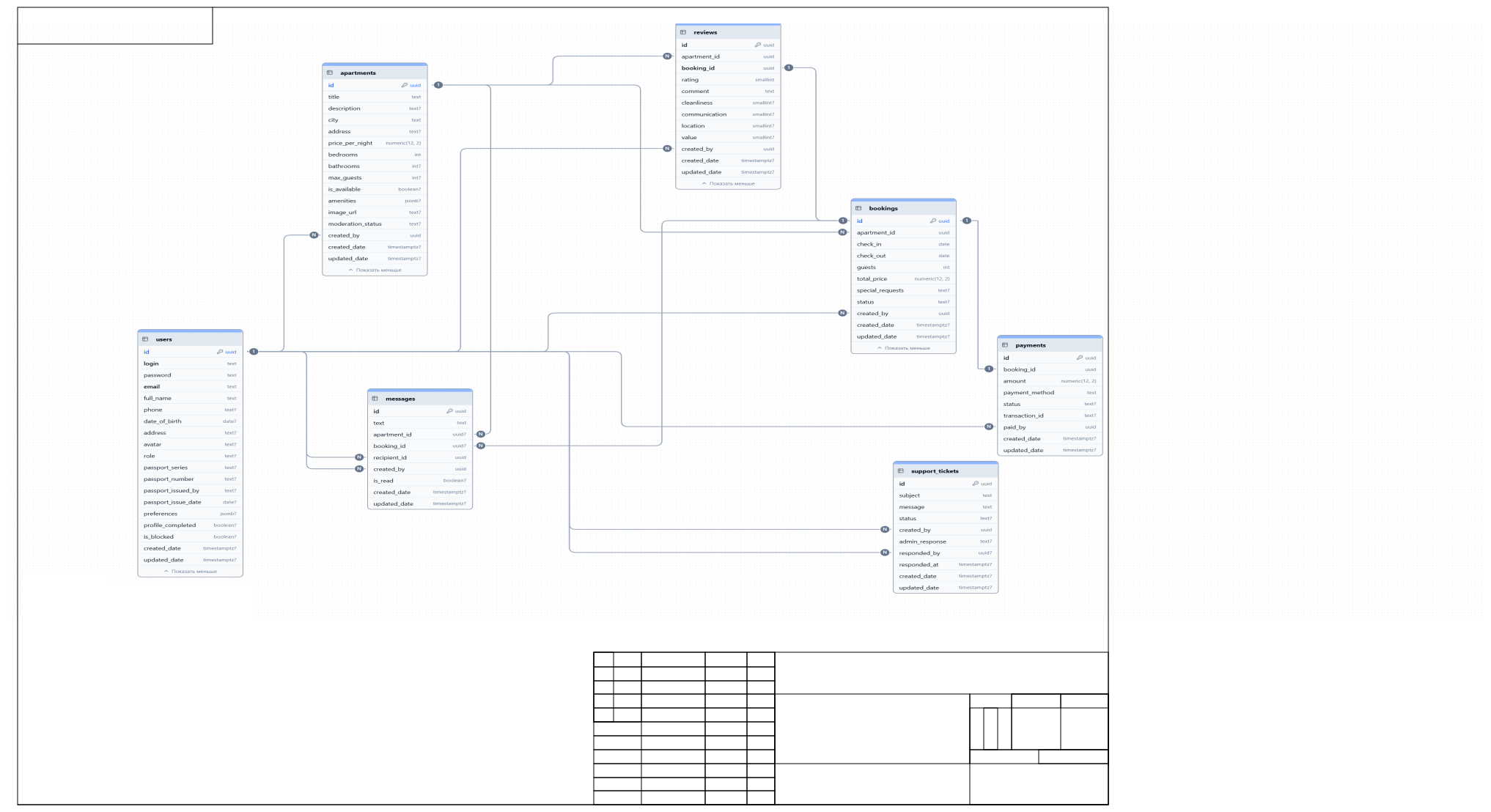Select recipient_id field in messages table
This screenshot has height=812, width=1491.
coord(390,457)
